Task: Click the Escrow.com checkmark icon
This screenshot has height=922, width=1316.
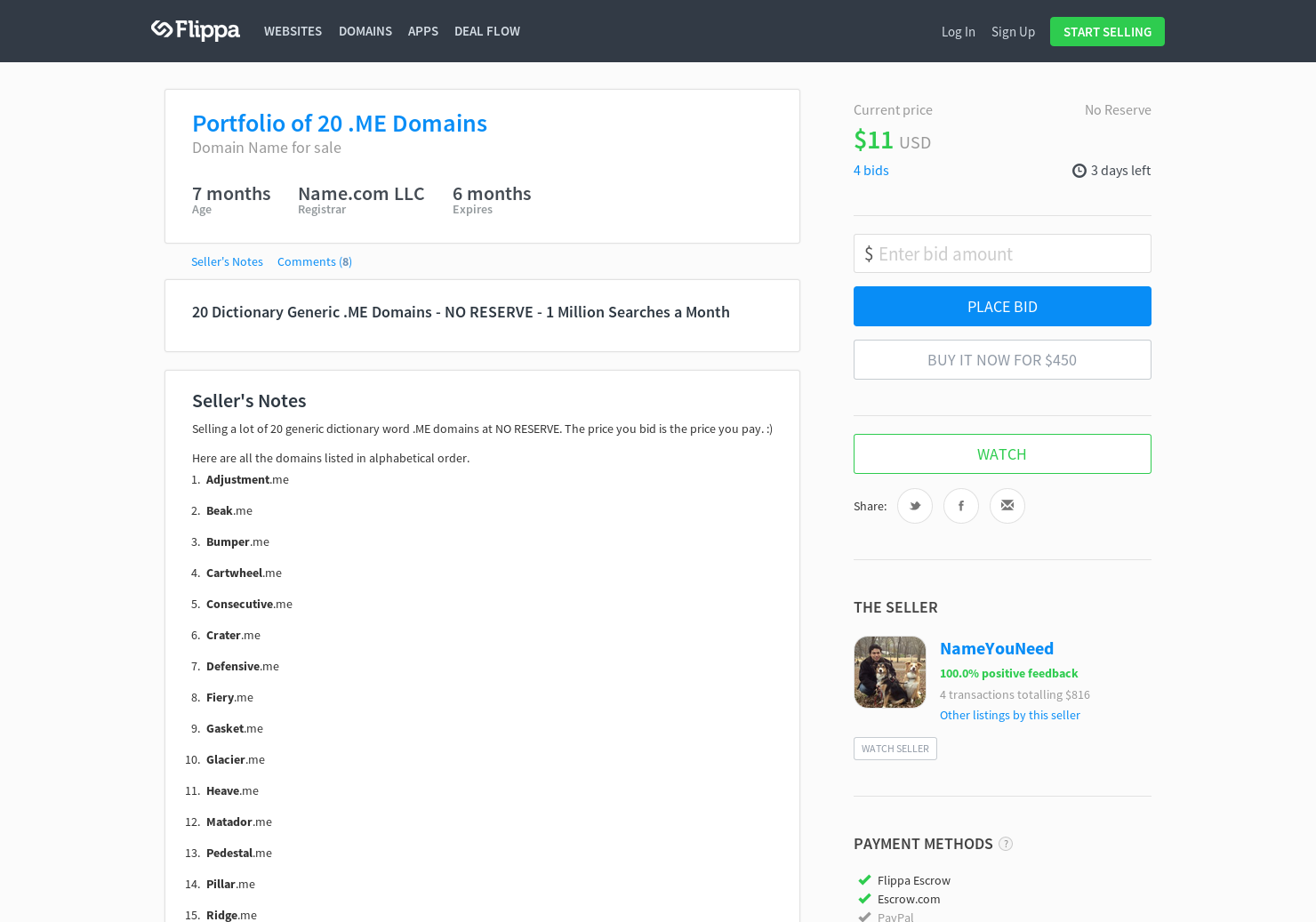Action: point(864,899)
